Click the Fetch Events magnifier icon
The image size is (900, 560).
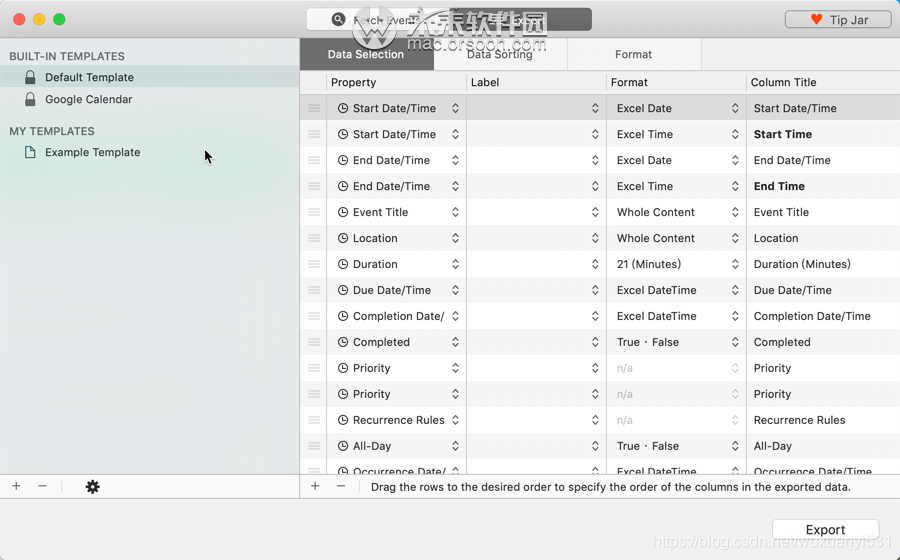click(x=339, y=20)
